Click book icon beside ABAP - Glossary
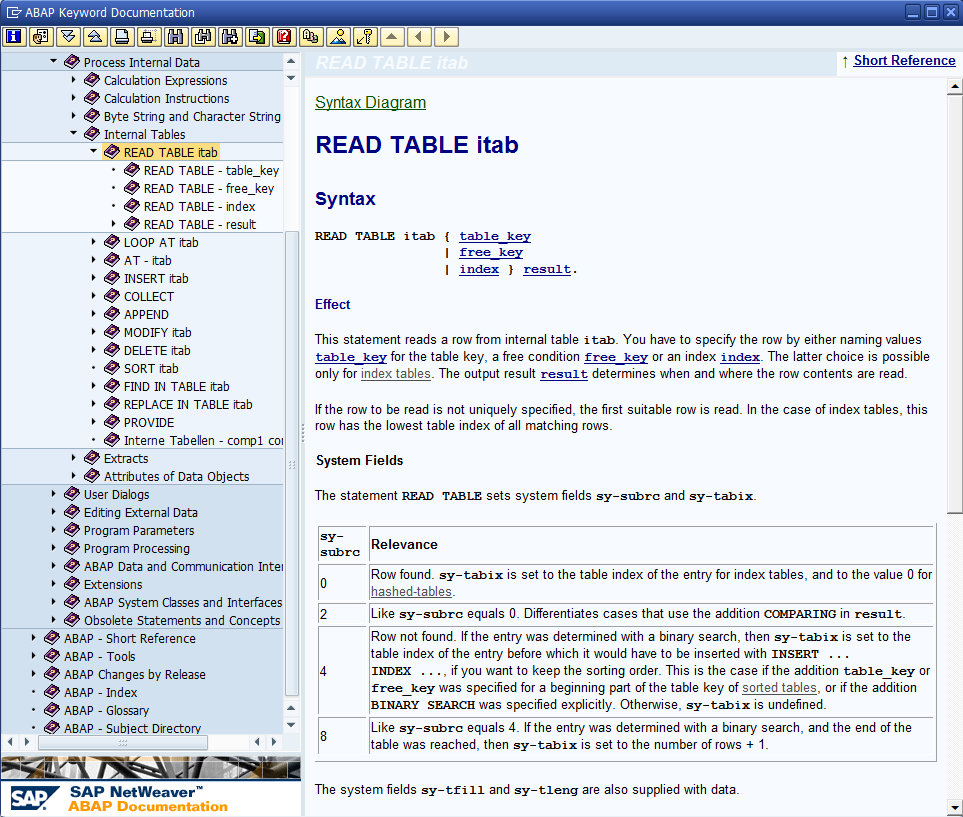Image resolution: width=963 pixels, height=817 pixels. tap(52, 710)
